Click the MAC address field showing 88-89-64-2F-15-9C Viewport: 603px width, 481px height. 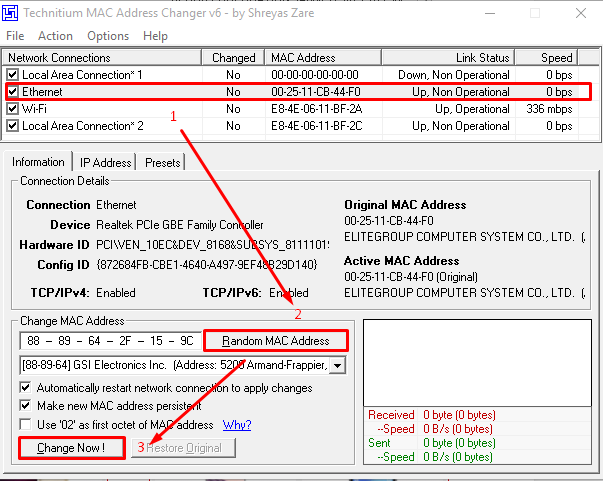tap(110, 341)
